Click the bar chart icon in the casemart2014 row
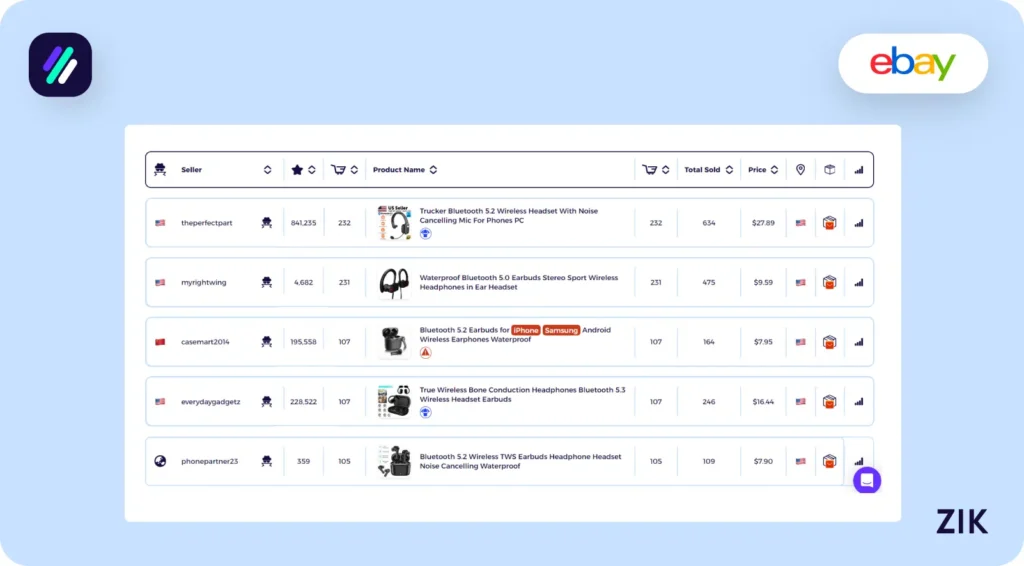Image resolution: width=1024 pixels, height=566 pixels. click(858, 342)
